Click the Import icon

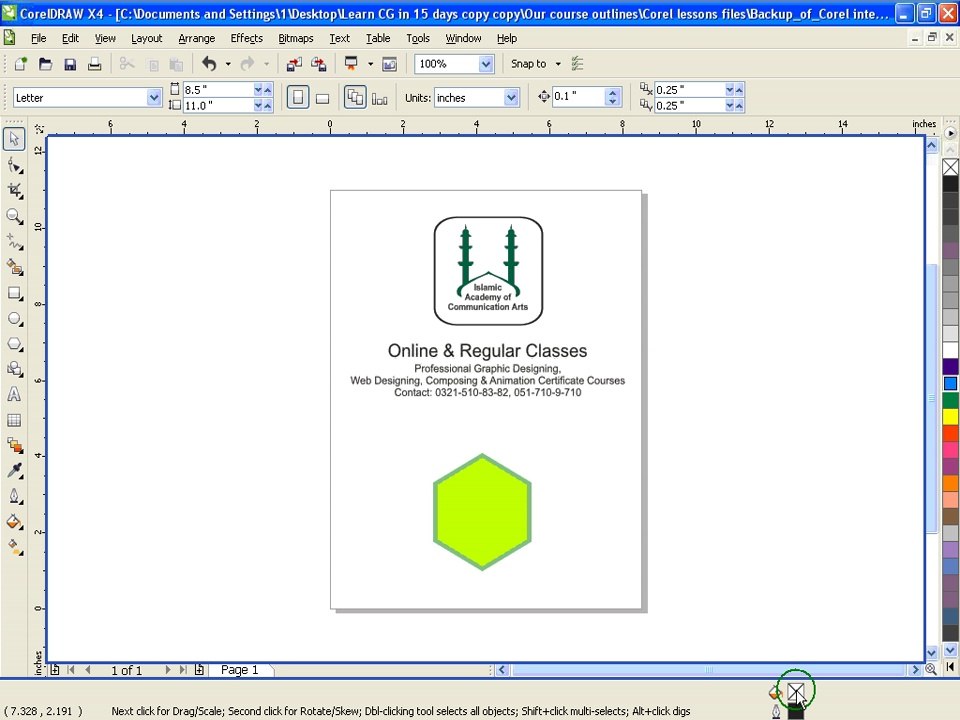[294, 64]
